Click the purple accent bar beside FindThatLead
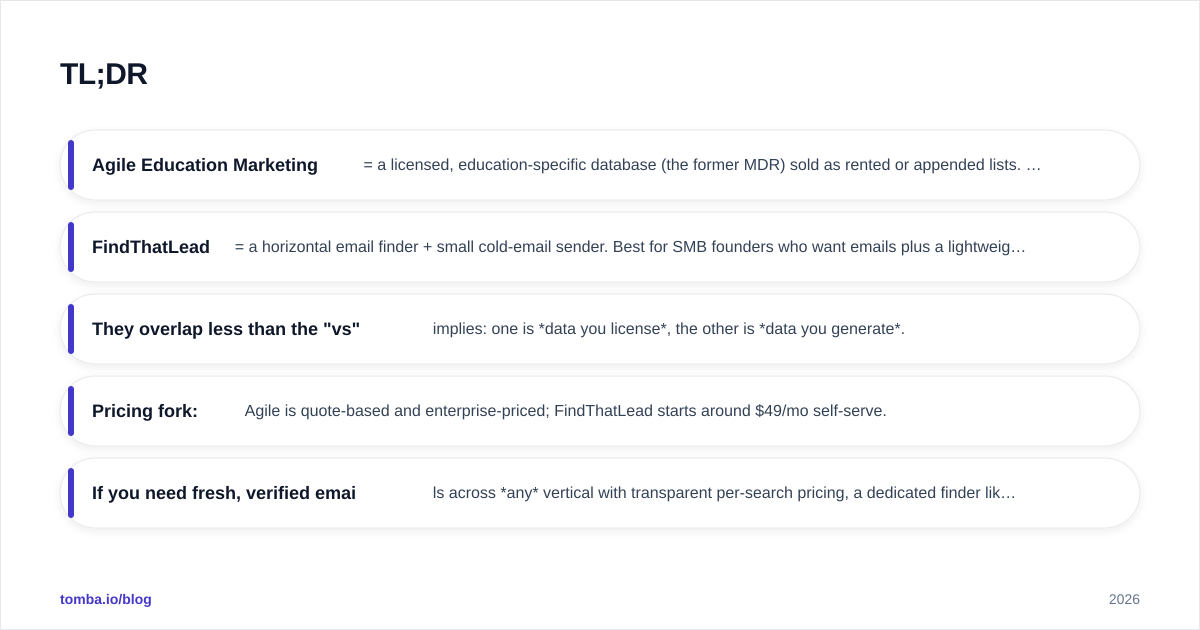The image size is (1200, 630). click(x=71, y=247)
